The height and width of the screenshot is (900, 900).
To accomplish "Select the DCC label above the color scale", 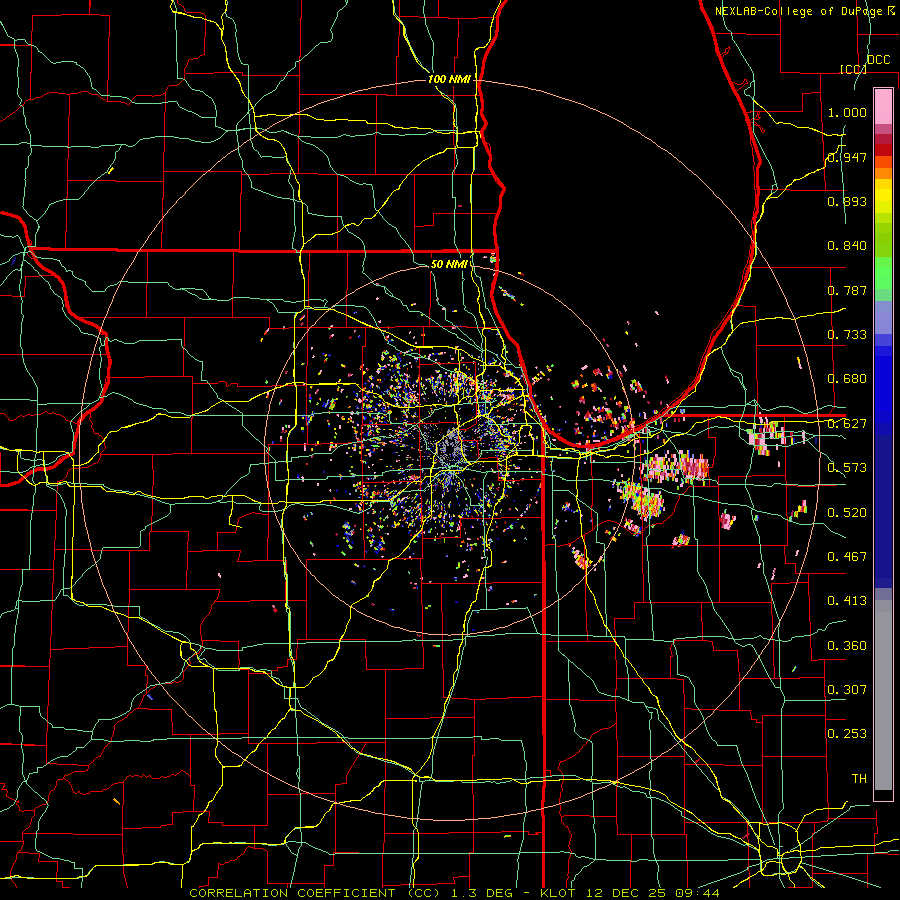I will click(878, 60).
